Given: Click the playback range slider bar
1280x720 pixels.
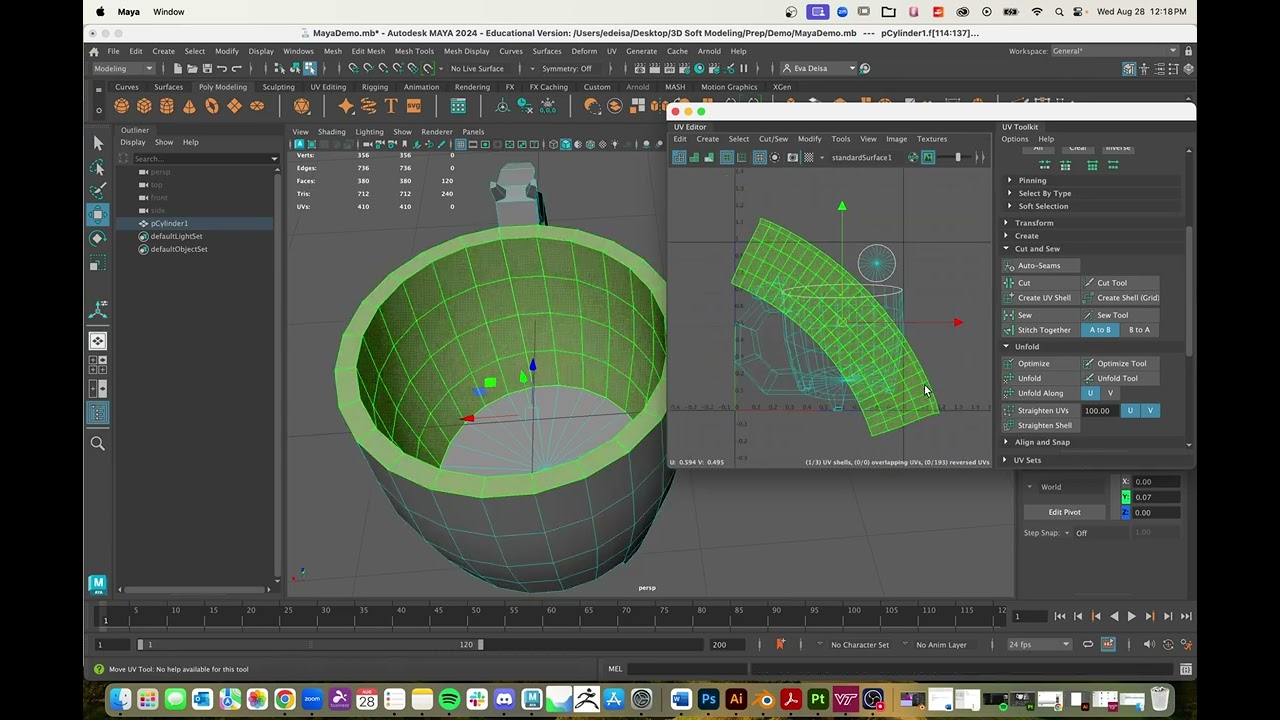Looking at the screenshot, I should pyautogui.click(x=311, y=645).
